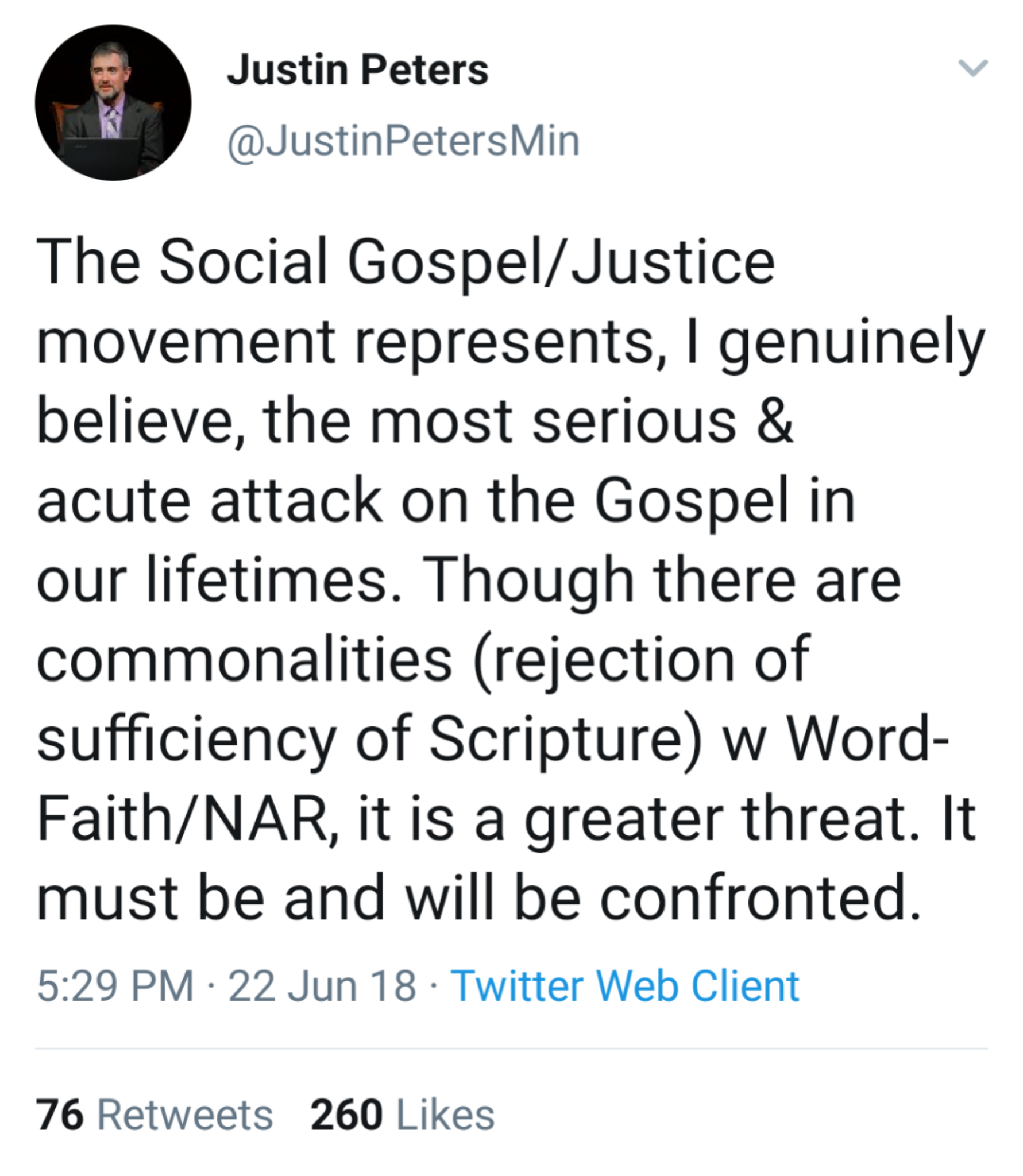Click the phrase "sufficiency of Scripture)"
Viewport: 1023px width, 1176px height.
(x=369, y=740)
